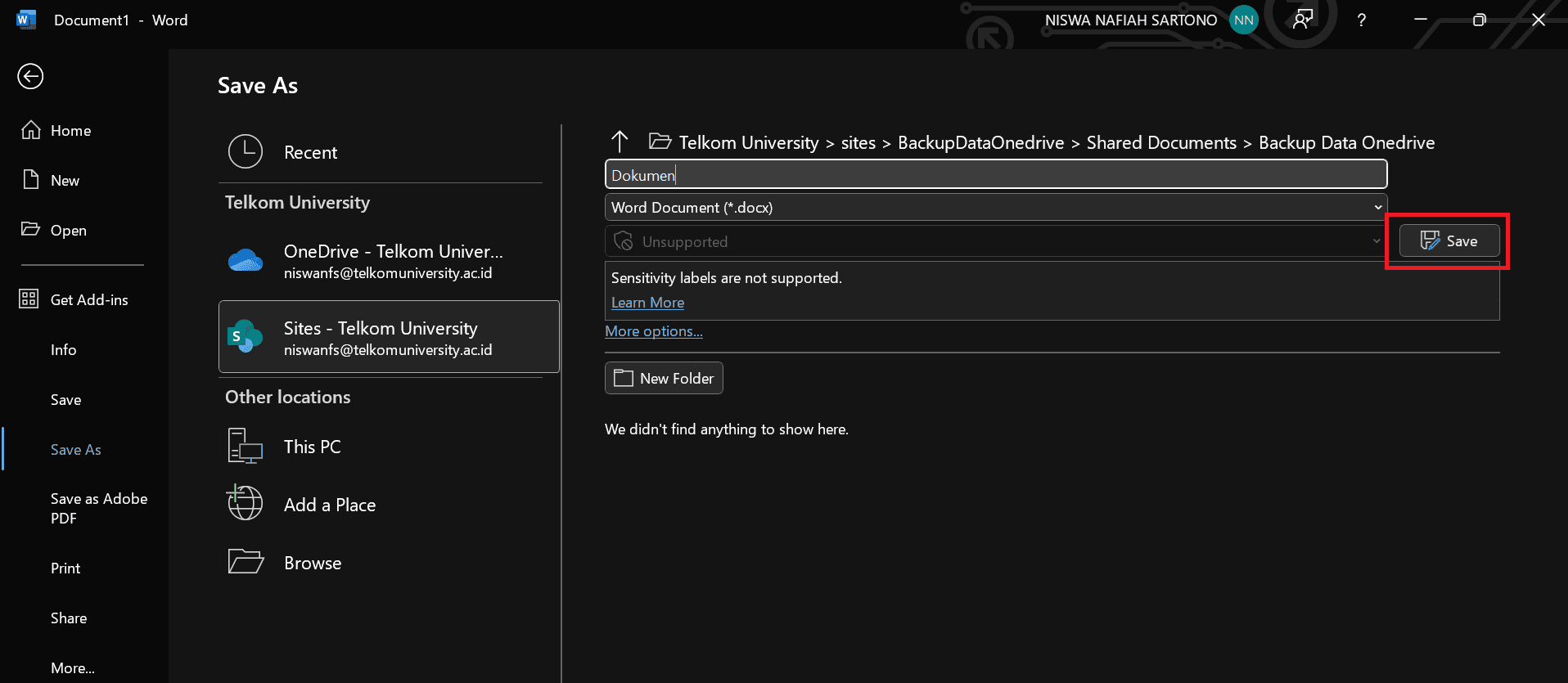Open the NN account avatar

tap(1244, 20)
